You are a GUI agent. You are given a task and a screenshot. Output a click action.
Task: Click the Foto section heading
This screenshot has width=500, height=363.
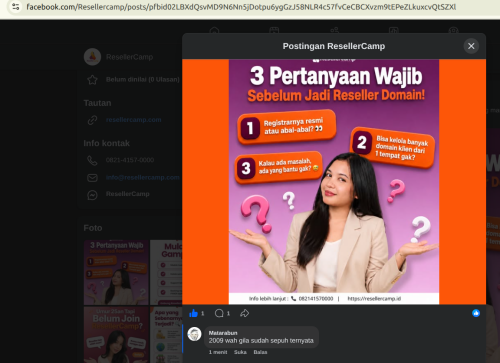[x=93, y=228]
